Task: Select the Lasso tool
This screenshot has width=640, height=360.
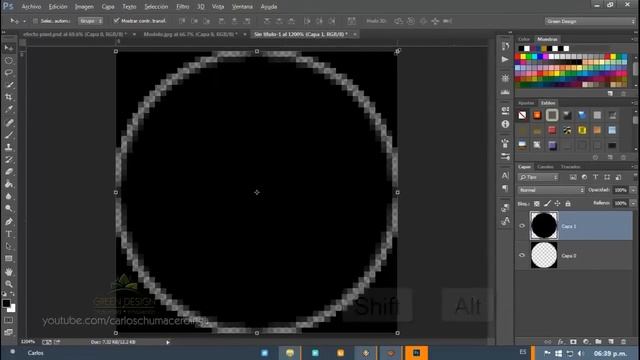Action: click(9, 73)
